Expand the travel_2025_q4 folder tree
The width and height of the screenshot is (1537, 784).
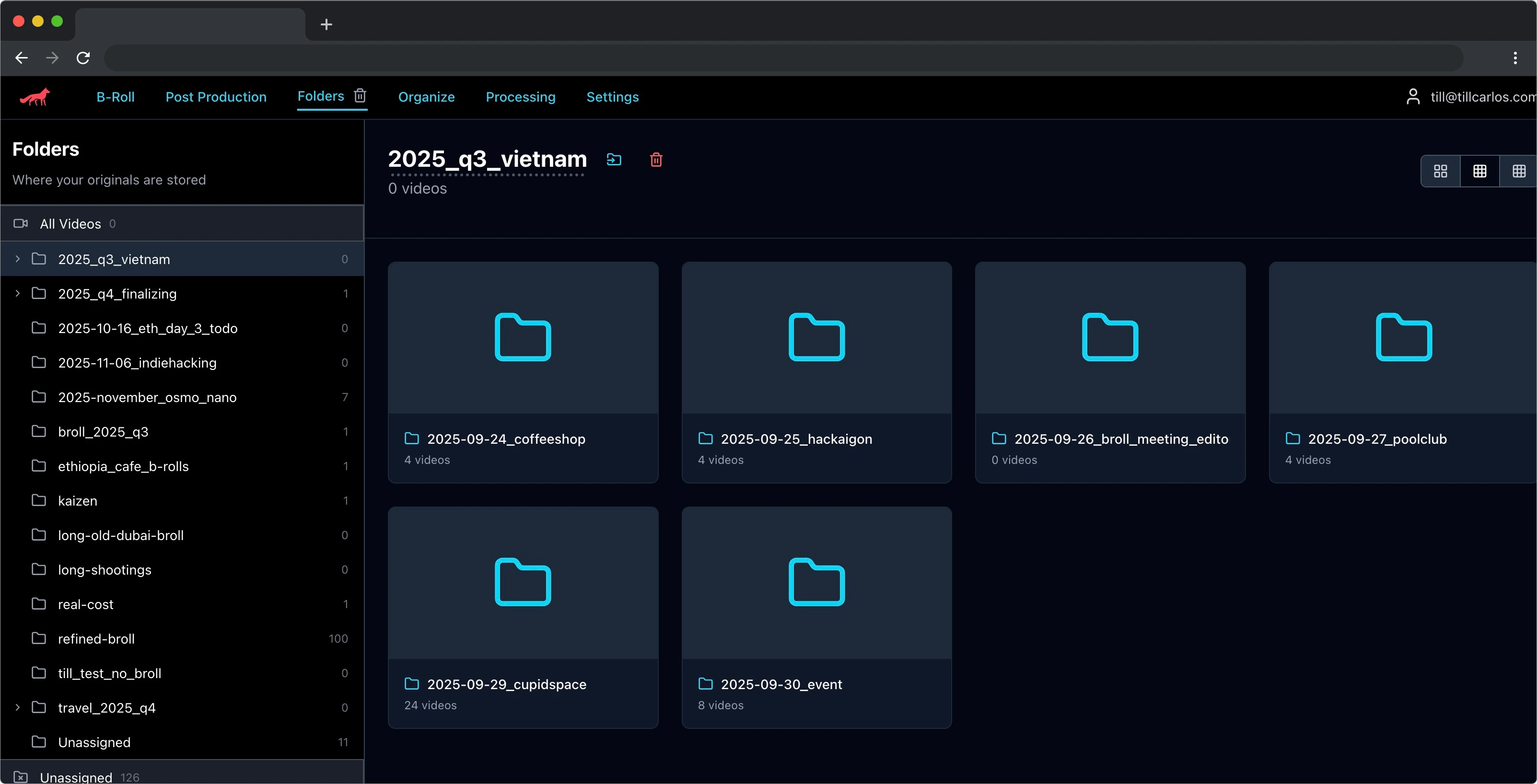(17, 708)
